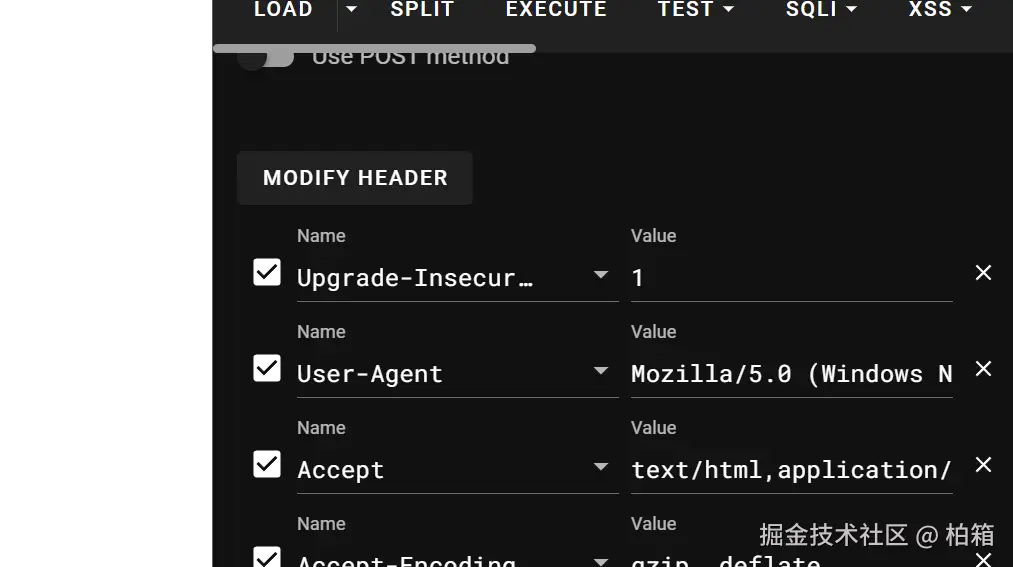This screenshot has height=567, width=1013.
Task: Expand the Upgrade-Insecure name dropdown
Action: [x=601, y=275]
